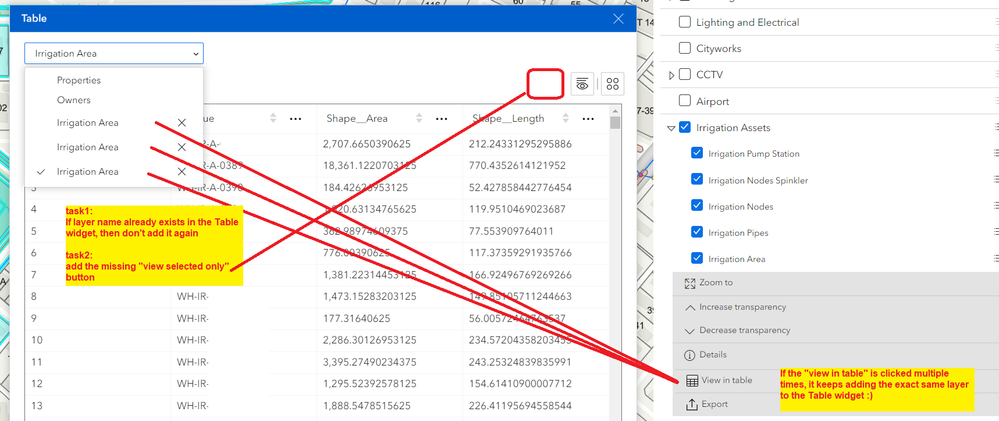Open layer Details option

point(713,355)
